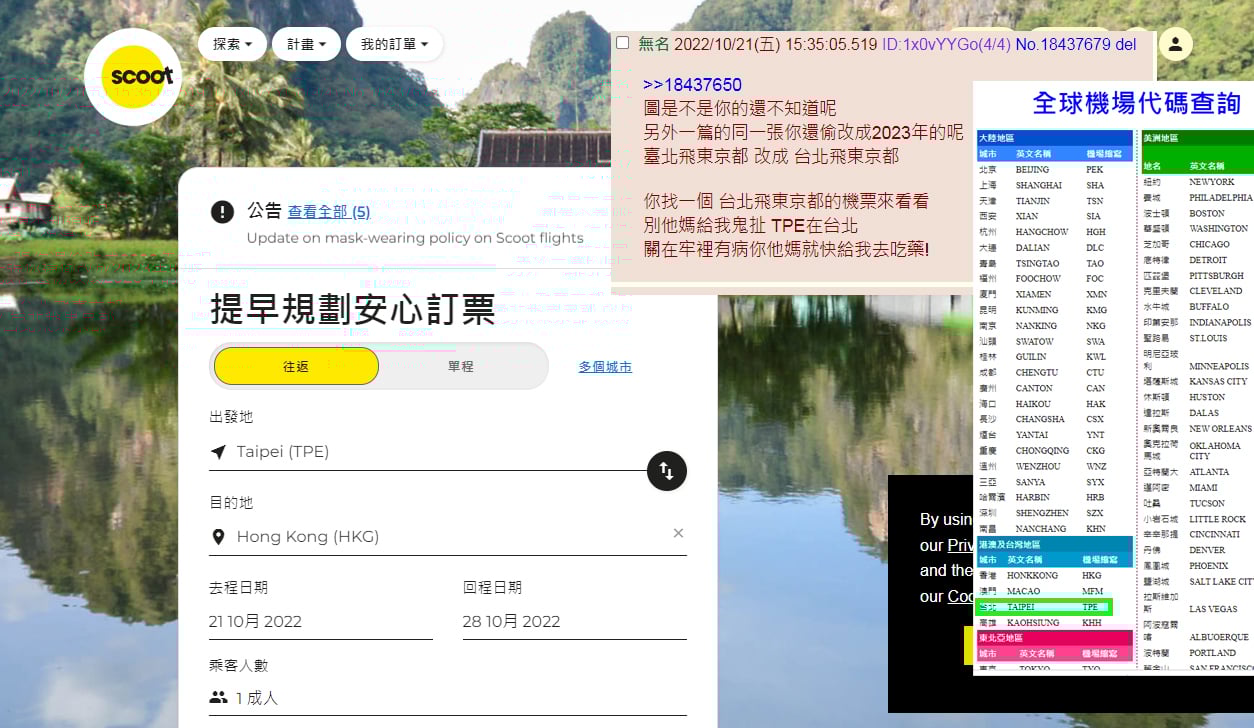Click KAOHSIUNG in the airport table

1034,623
